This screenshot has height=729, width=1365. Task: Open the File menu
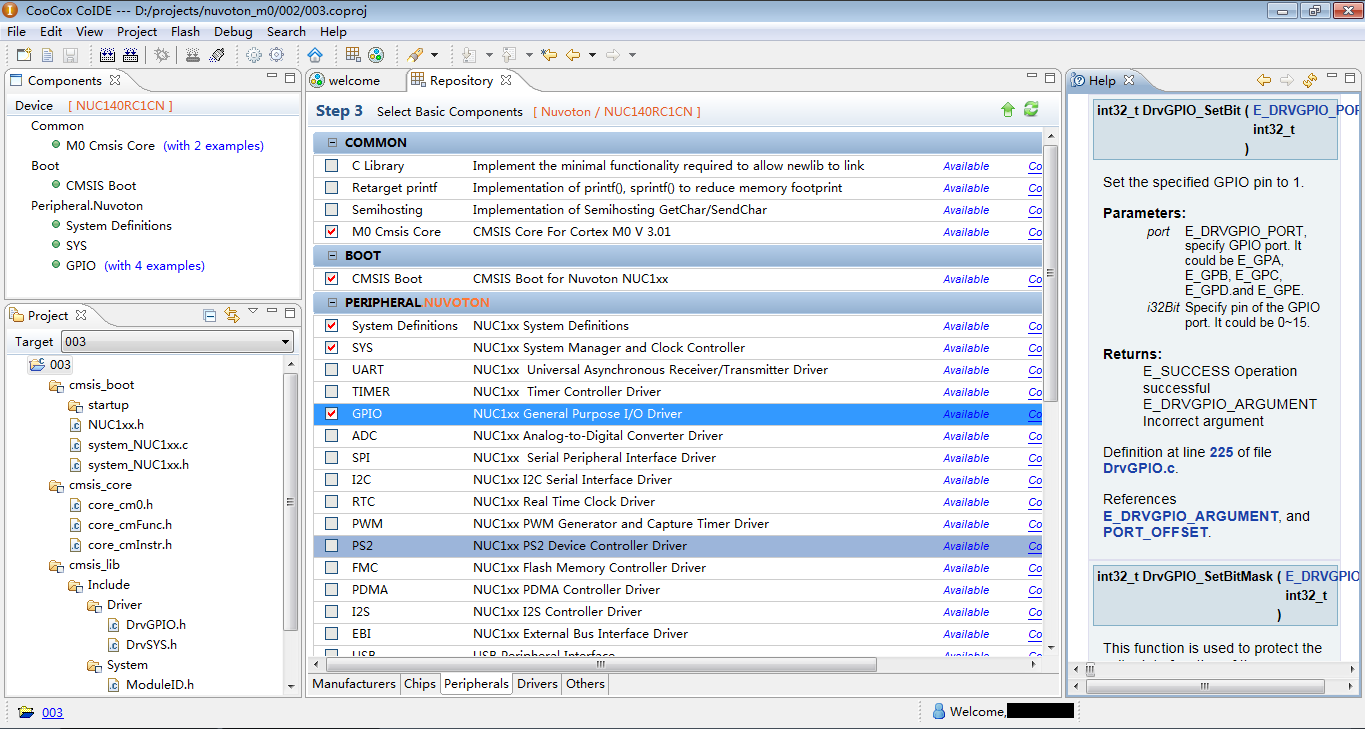point(16,31)
